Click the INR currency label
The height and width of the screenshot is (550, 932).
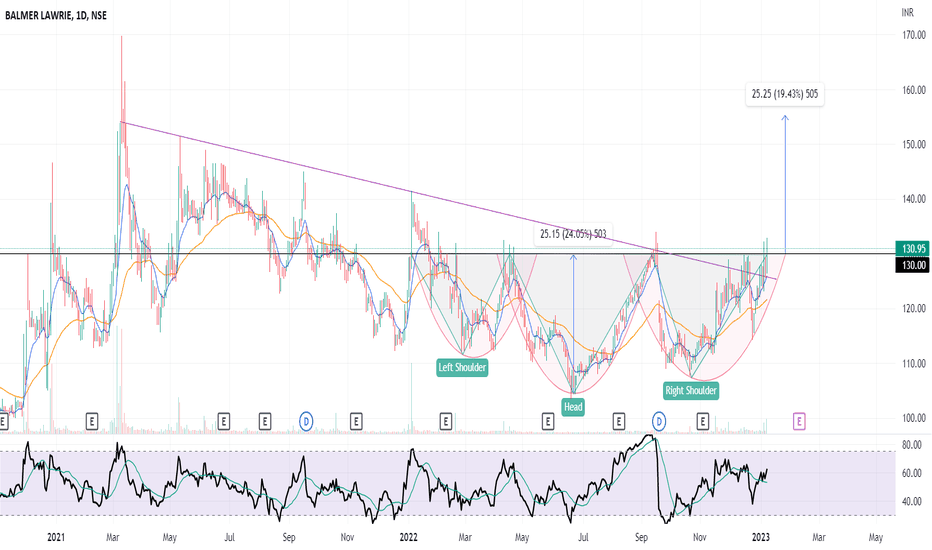(907, 12)
